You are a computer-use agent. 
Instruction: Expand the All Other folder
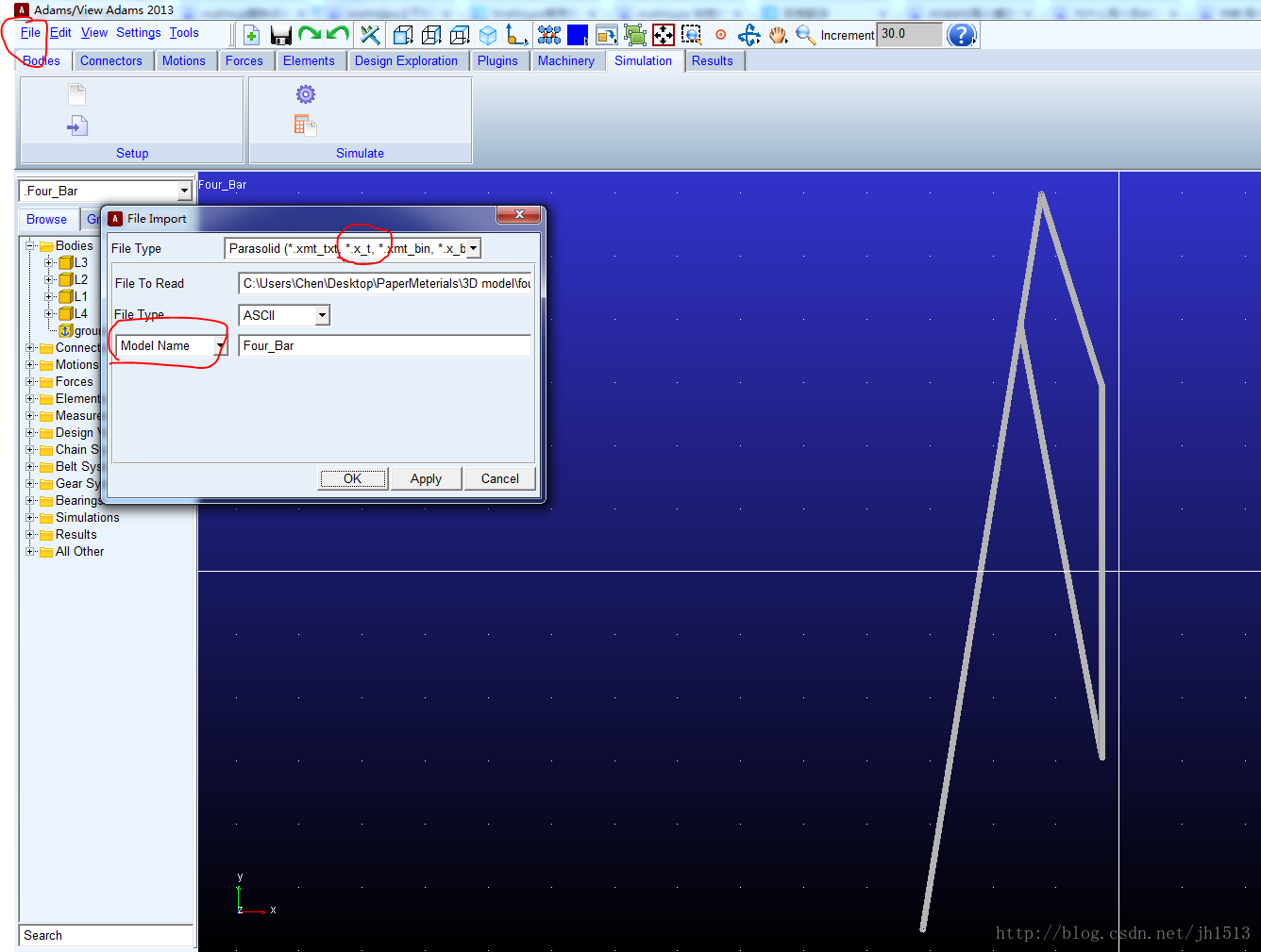tap(30, 551)
